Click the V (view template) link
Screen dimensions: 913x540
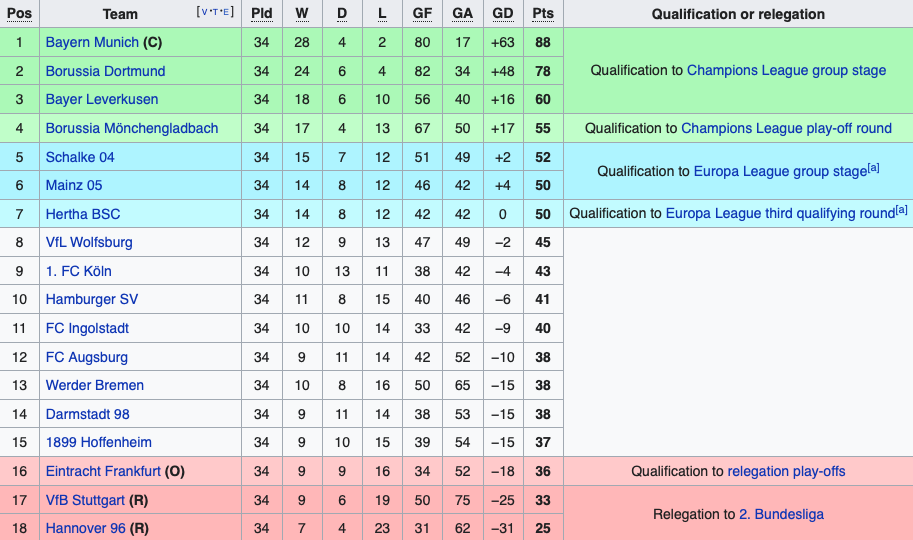point(204,12)
